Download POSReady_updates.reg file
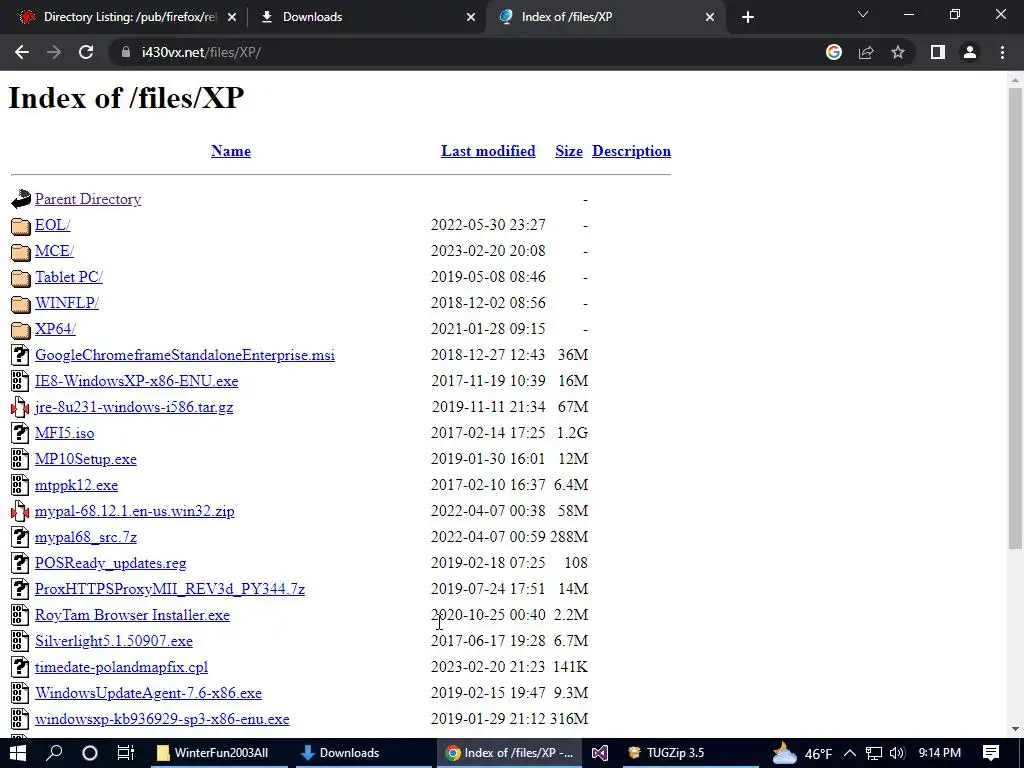Viewport: 1024px width, 768px height. (110, 563)
